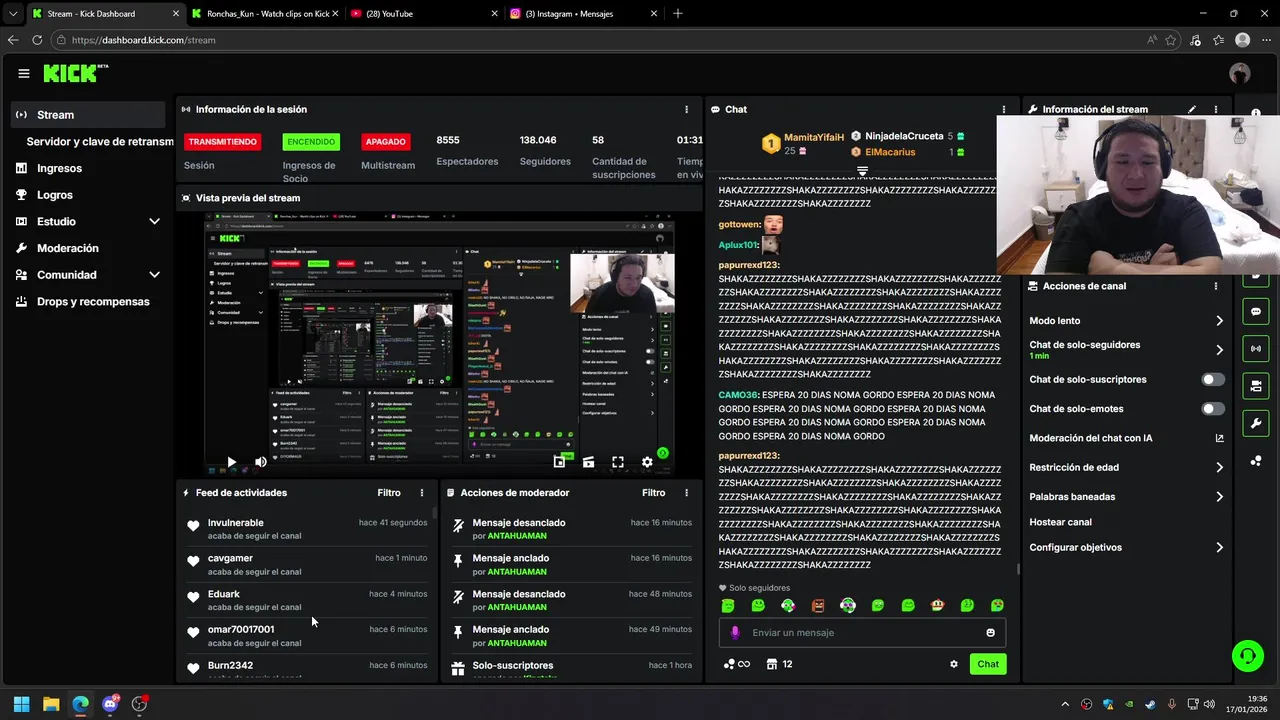Play the stream preview
The image size is (1280, 720).
(231, 462)
